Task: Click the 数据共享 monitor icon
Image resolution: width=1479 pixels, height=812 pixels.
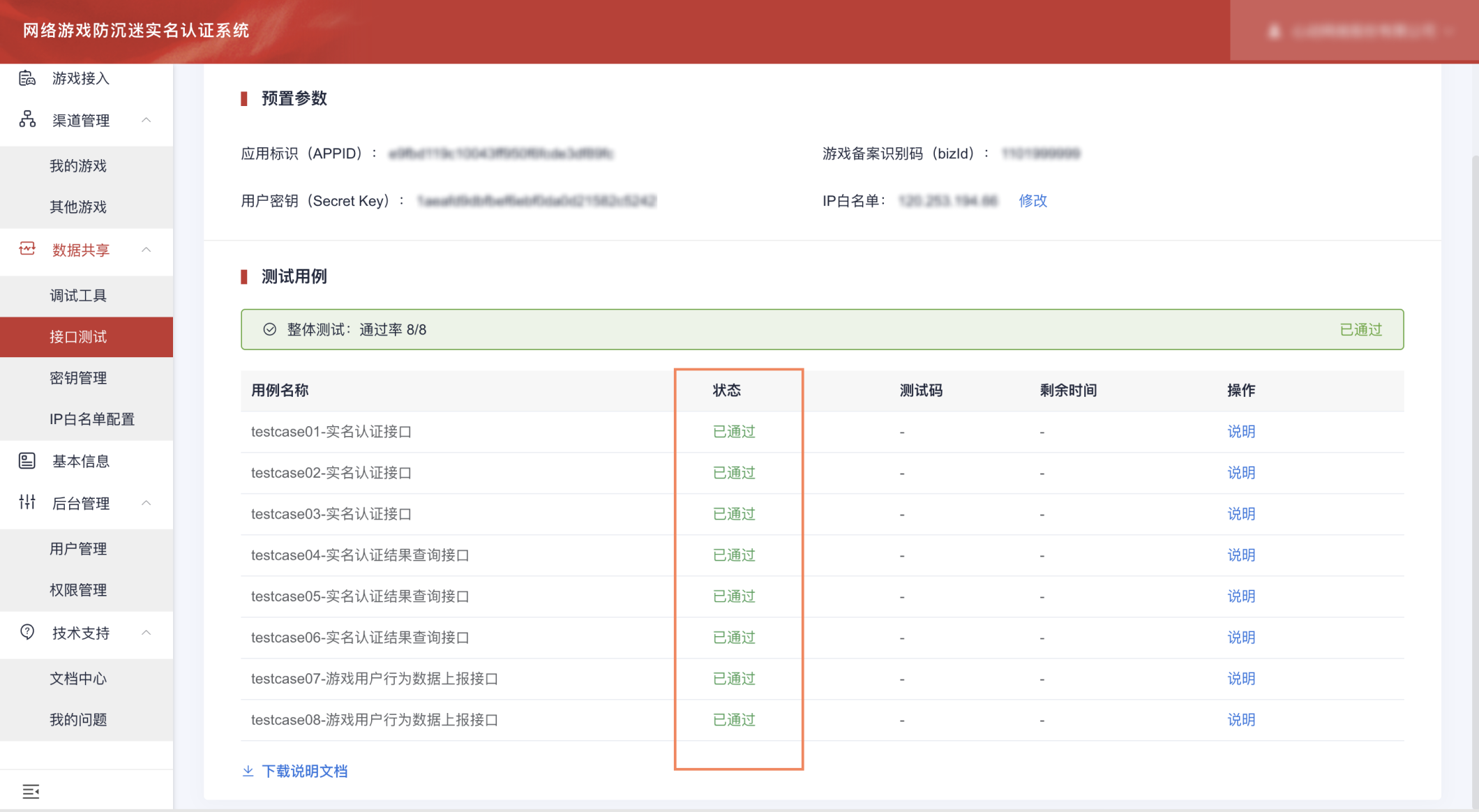Action: [27, 249]
